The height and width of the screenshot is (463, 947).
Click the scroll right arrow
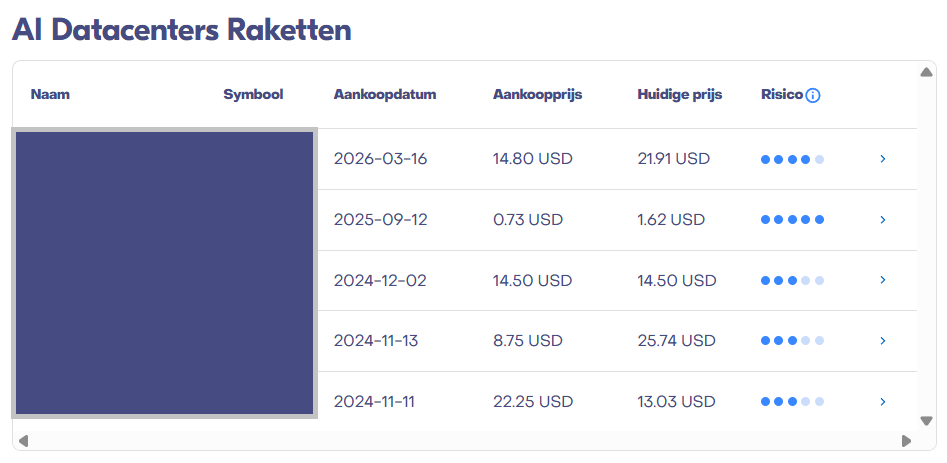pos(906,441)
